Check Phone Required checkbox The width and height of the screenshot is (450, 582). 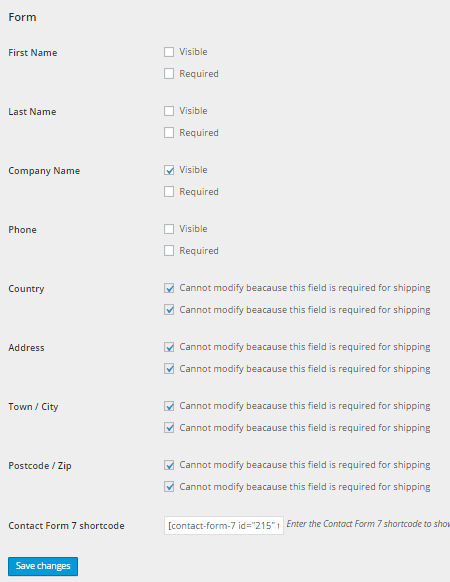169,251
